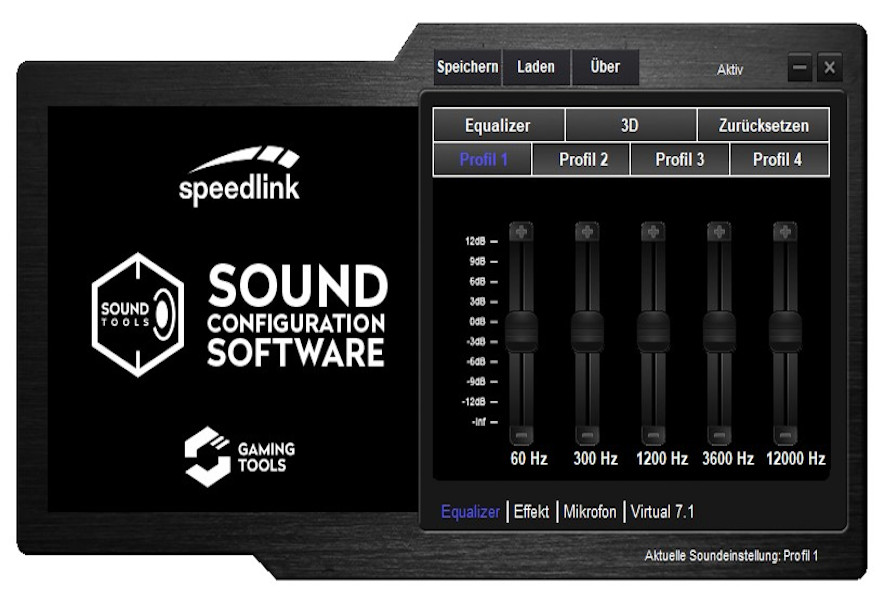The image size is (885, 602).
Task: Click the 1200 Hz slider handle
Action: [x=653, y=331]
